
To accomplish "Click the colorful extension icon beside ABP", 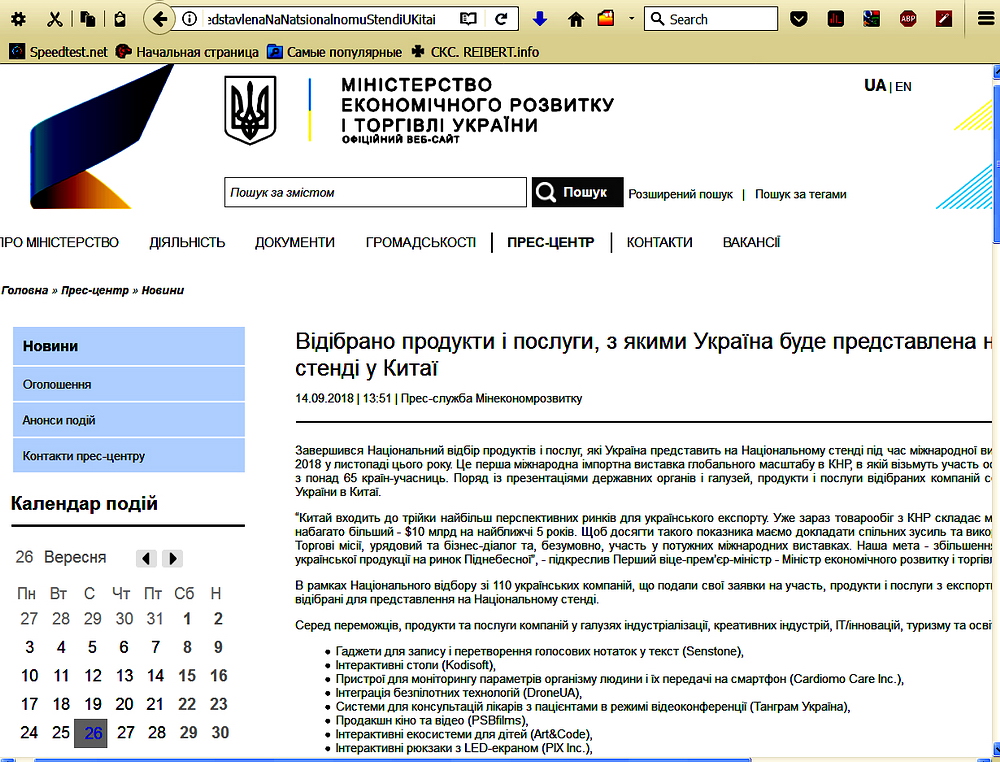I will click(x=872, y=19).
